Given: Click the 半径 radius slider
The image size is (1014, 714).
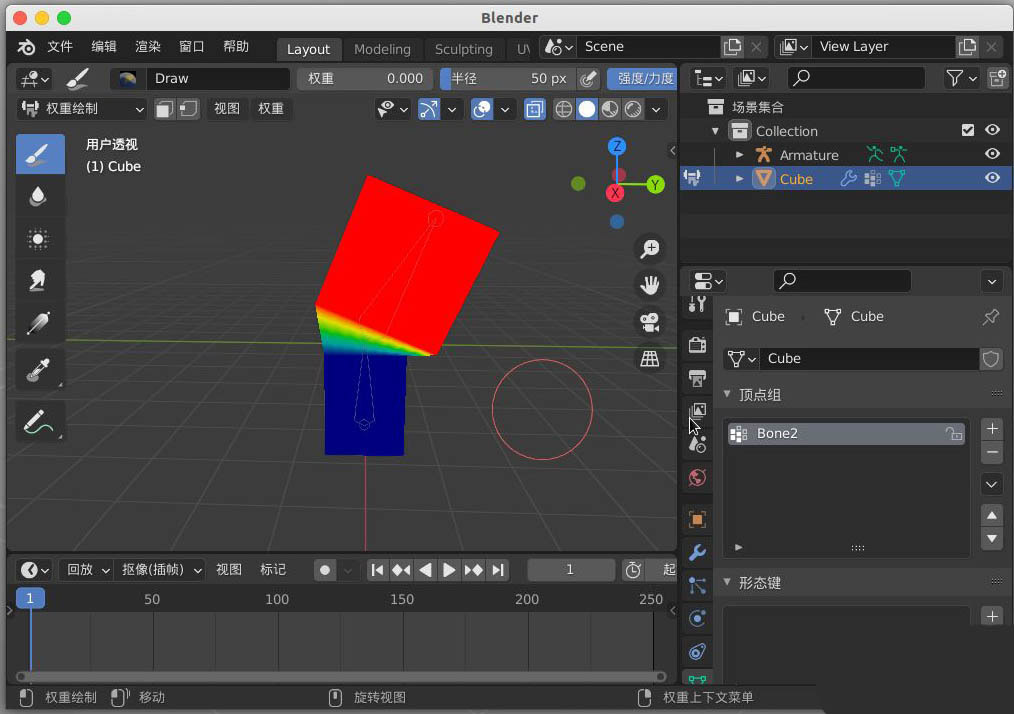Looking at the screenshot, I should click(x=508, y=79).
